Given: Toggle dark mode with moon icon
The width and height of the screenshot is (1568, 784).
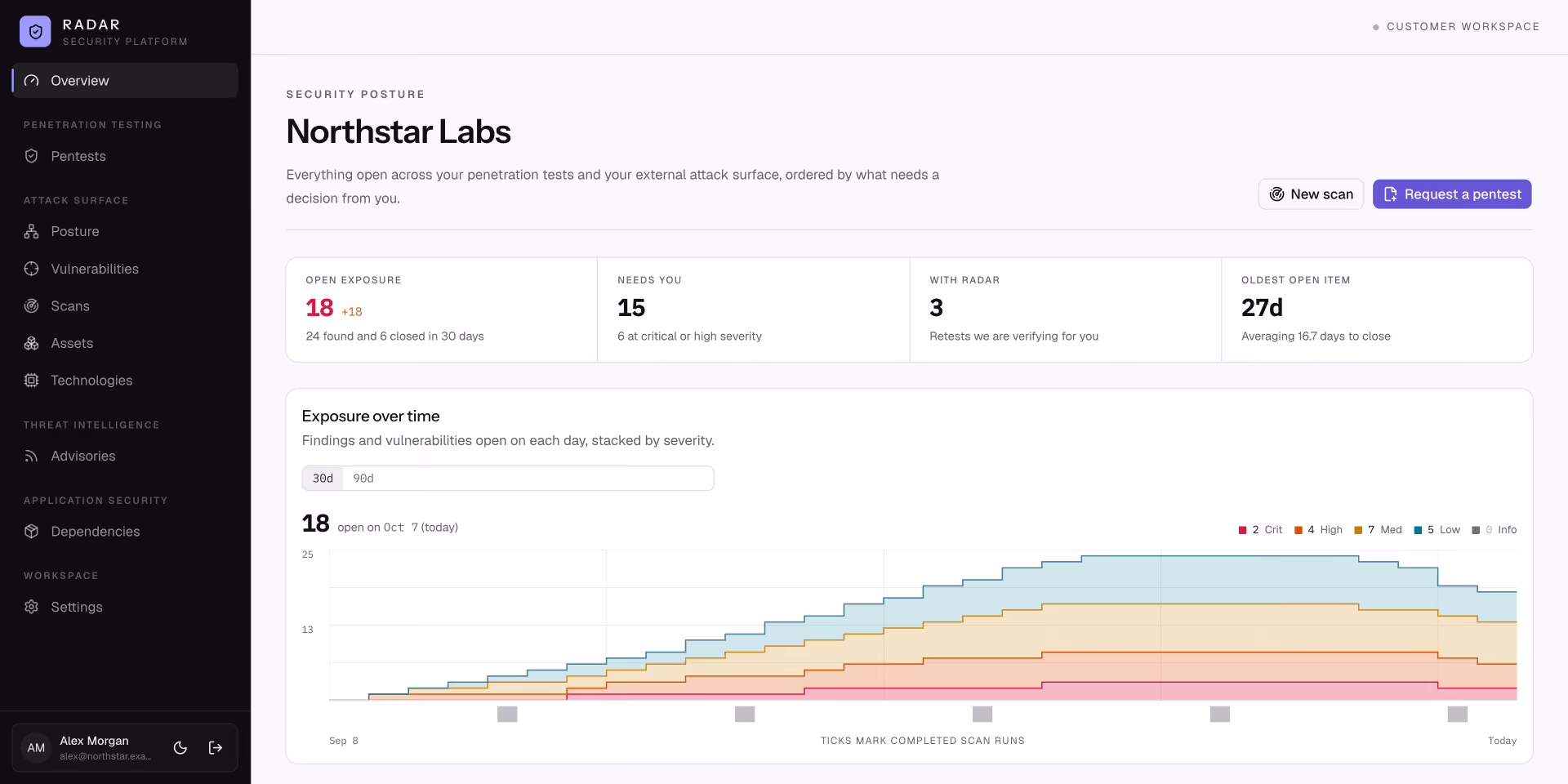Looking at the screenshot, I should [x=180, y=747].
